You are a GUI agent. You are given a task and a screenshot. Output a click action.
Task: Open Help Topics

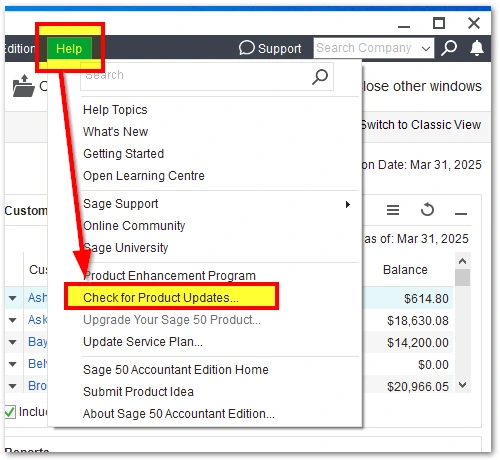(x=115, y=110)
